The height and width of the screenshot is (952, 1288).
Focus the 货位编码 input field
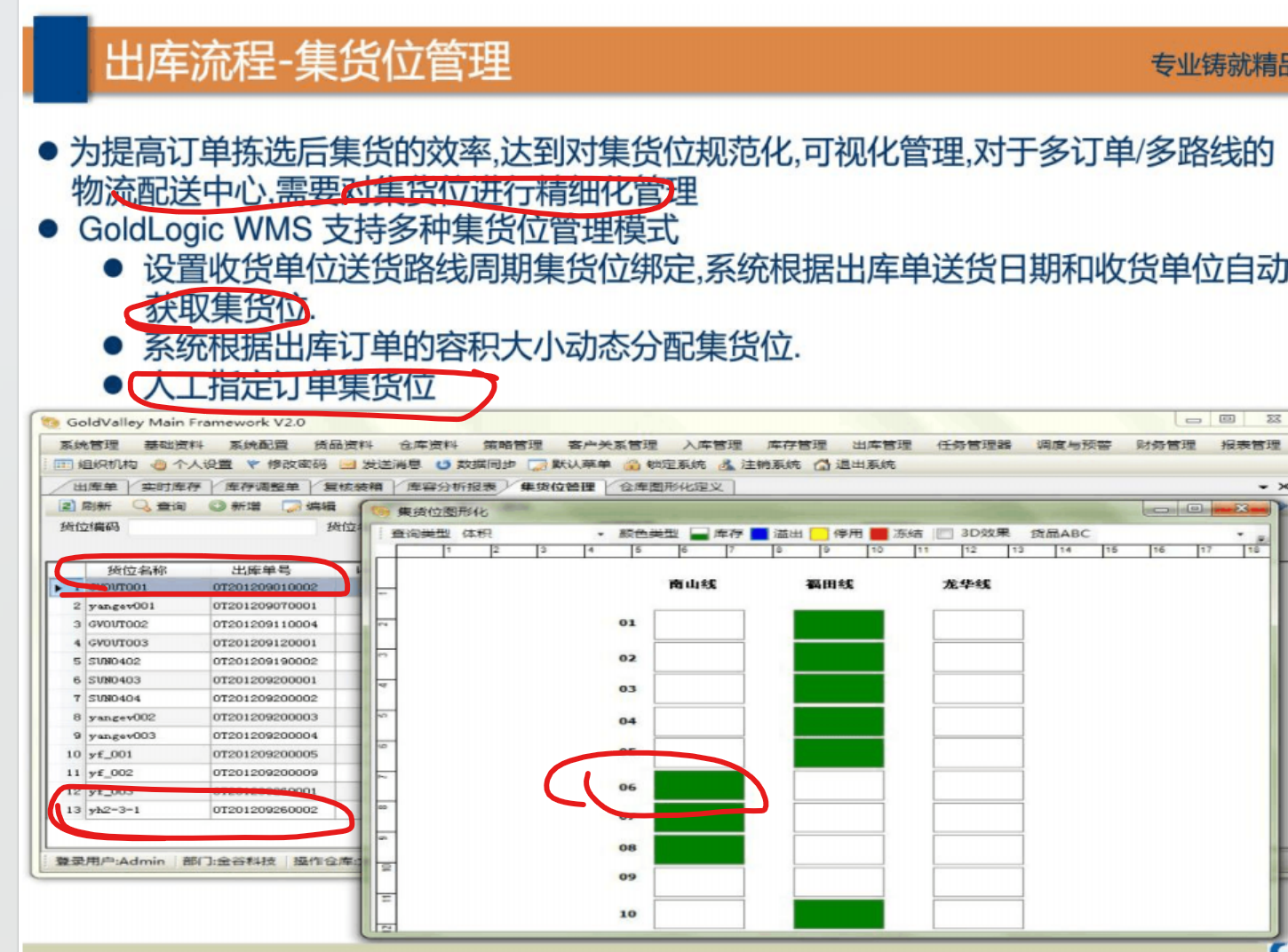222,528
